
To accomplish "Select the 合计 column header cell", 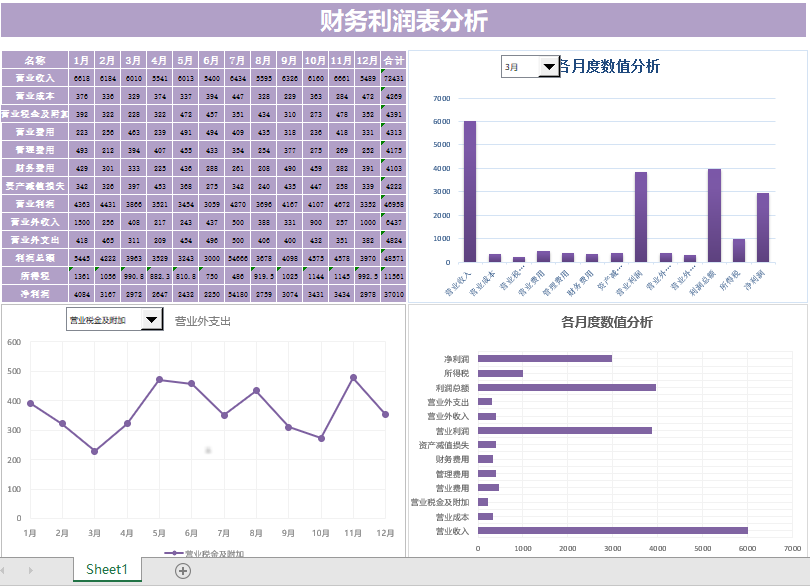I will [394, 60].
